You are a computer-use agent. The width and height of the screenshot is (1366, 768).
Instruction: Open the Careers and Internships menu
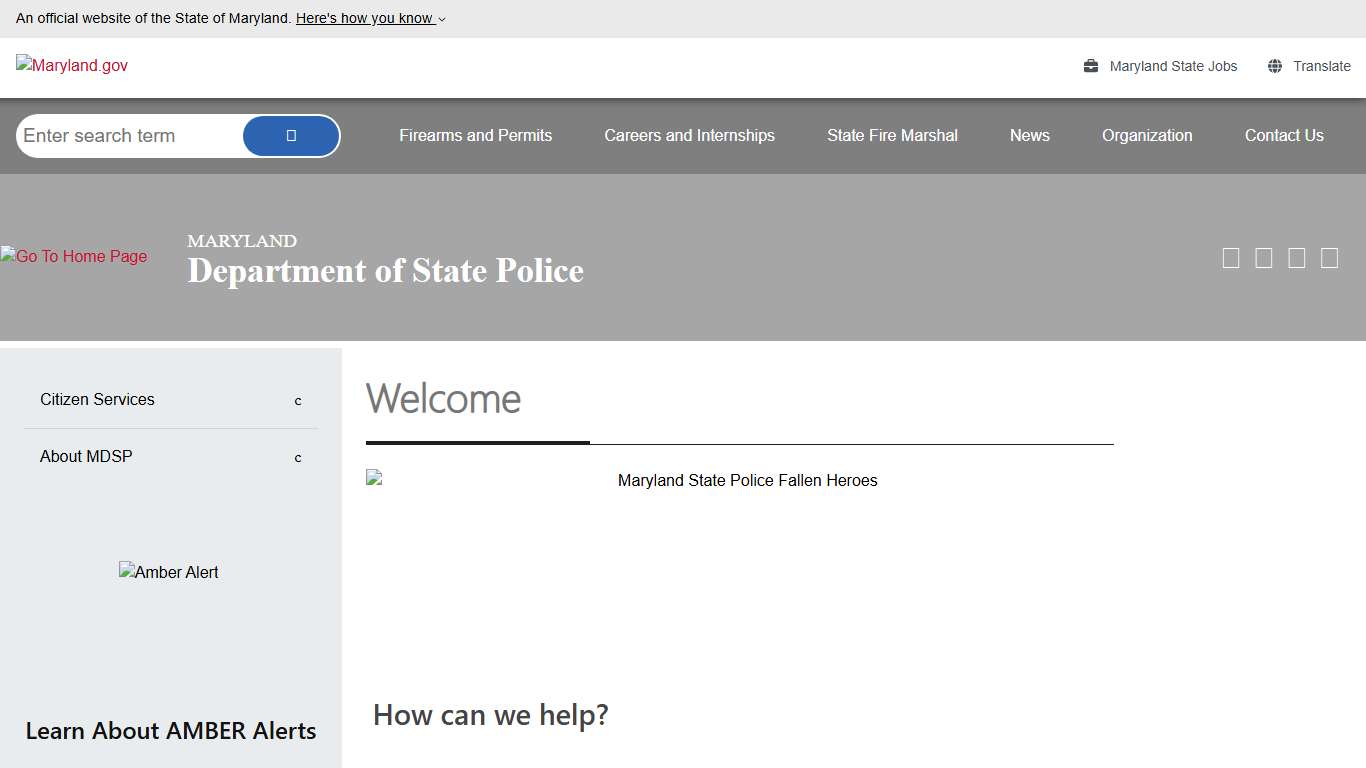(689, 135)
